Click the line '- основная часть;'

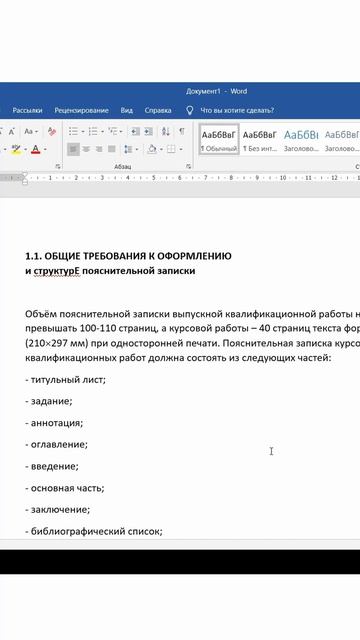tap(64, 488)
